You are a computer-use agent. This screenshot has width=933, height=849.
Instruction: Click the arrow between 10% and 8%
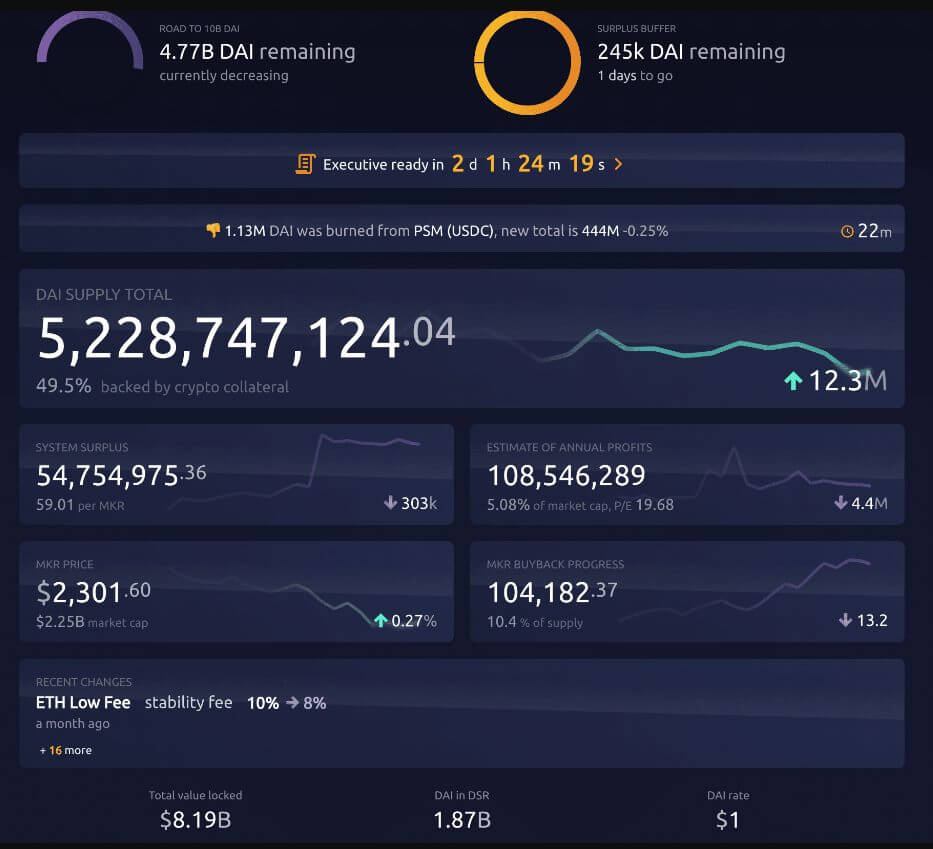coord(292,703)
